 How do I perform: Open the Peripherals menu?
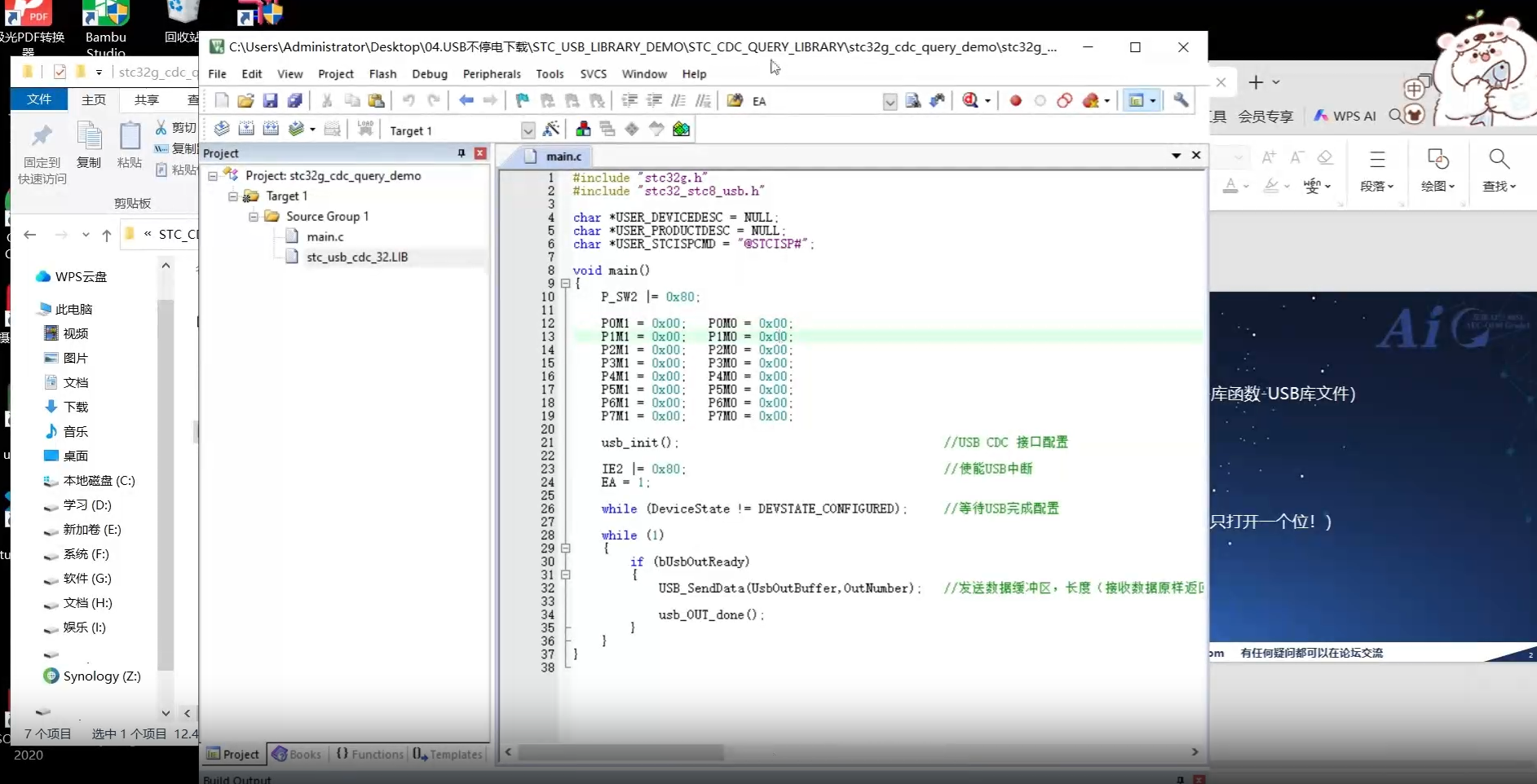pos(492,73)
